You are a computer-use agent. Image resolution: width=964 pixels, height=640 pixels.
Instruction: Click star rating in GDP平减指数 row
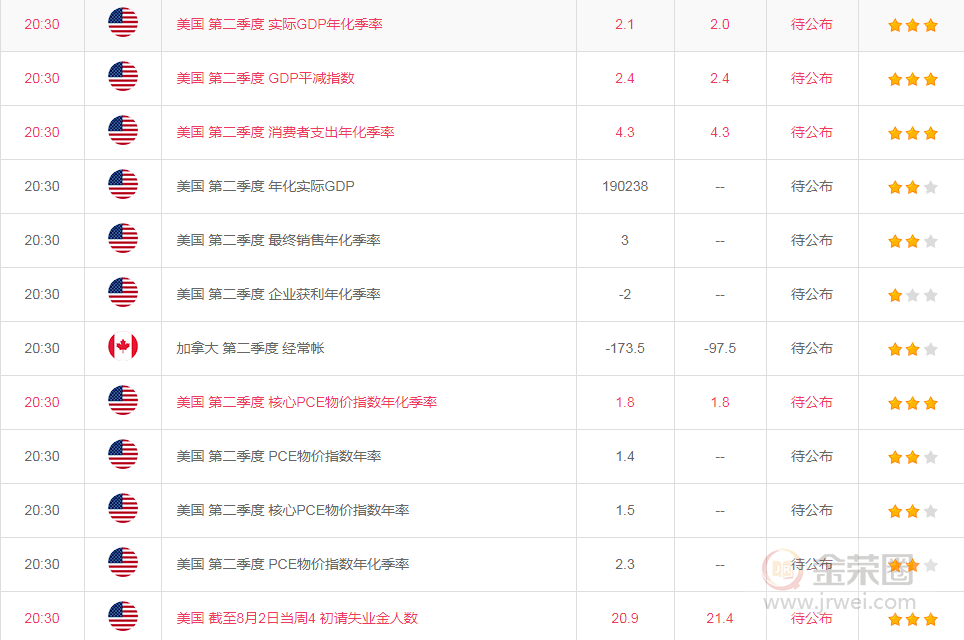[x=913, y=79]
